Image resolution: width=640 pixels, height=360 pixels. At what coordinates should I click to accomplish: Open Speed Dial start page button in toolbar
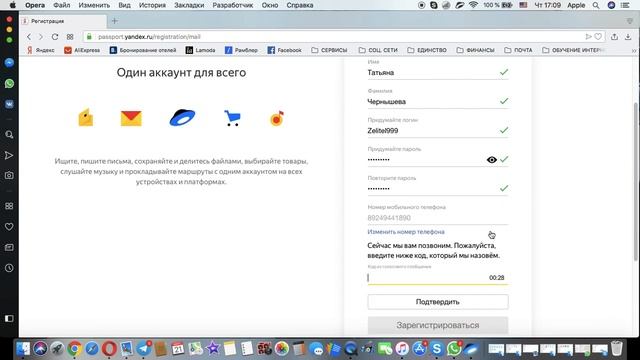click(x=70, y=37)
